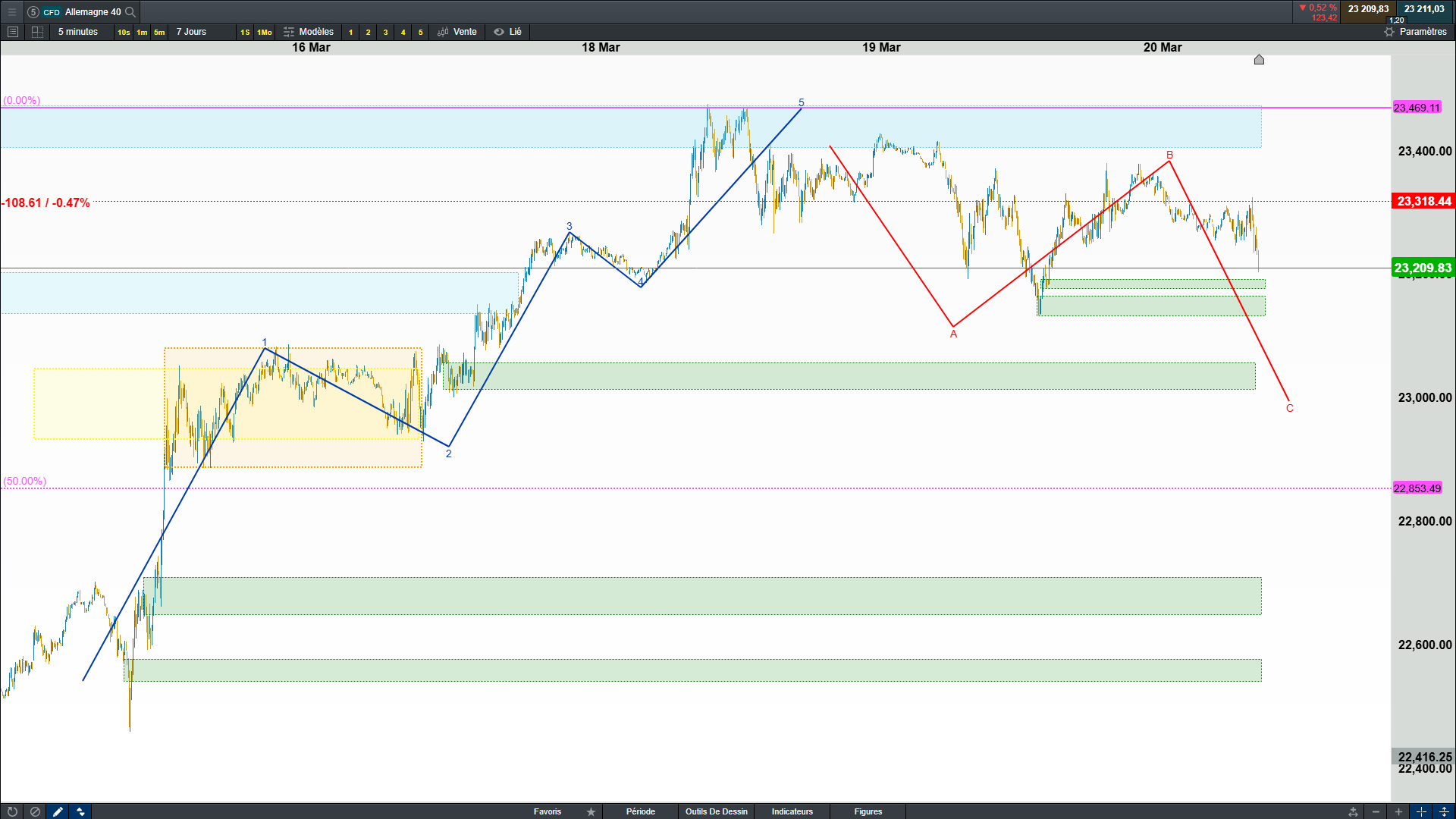Open the 7 Jours range dropdown

[x=191, y=32]
